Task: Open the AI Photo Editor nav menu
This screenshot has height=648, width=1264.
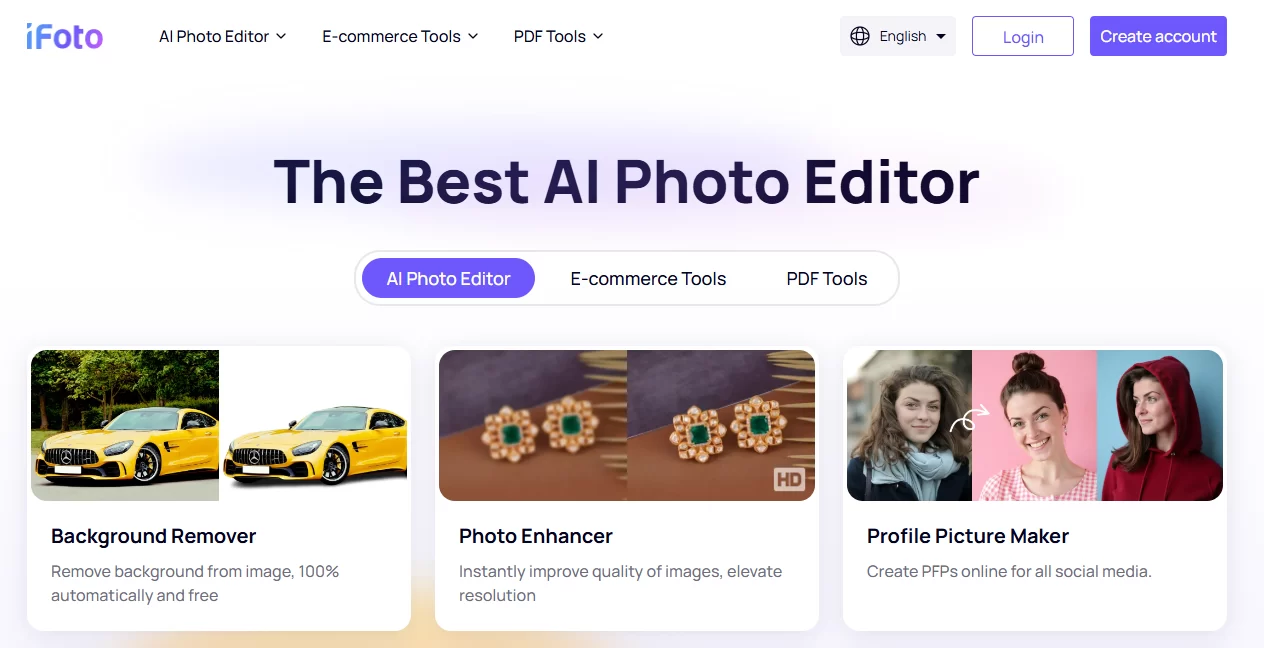Action: click(222, 36)
